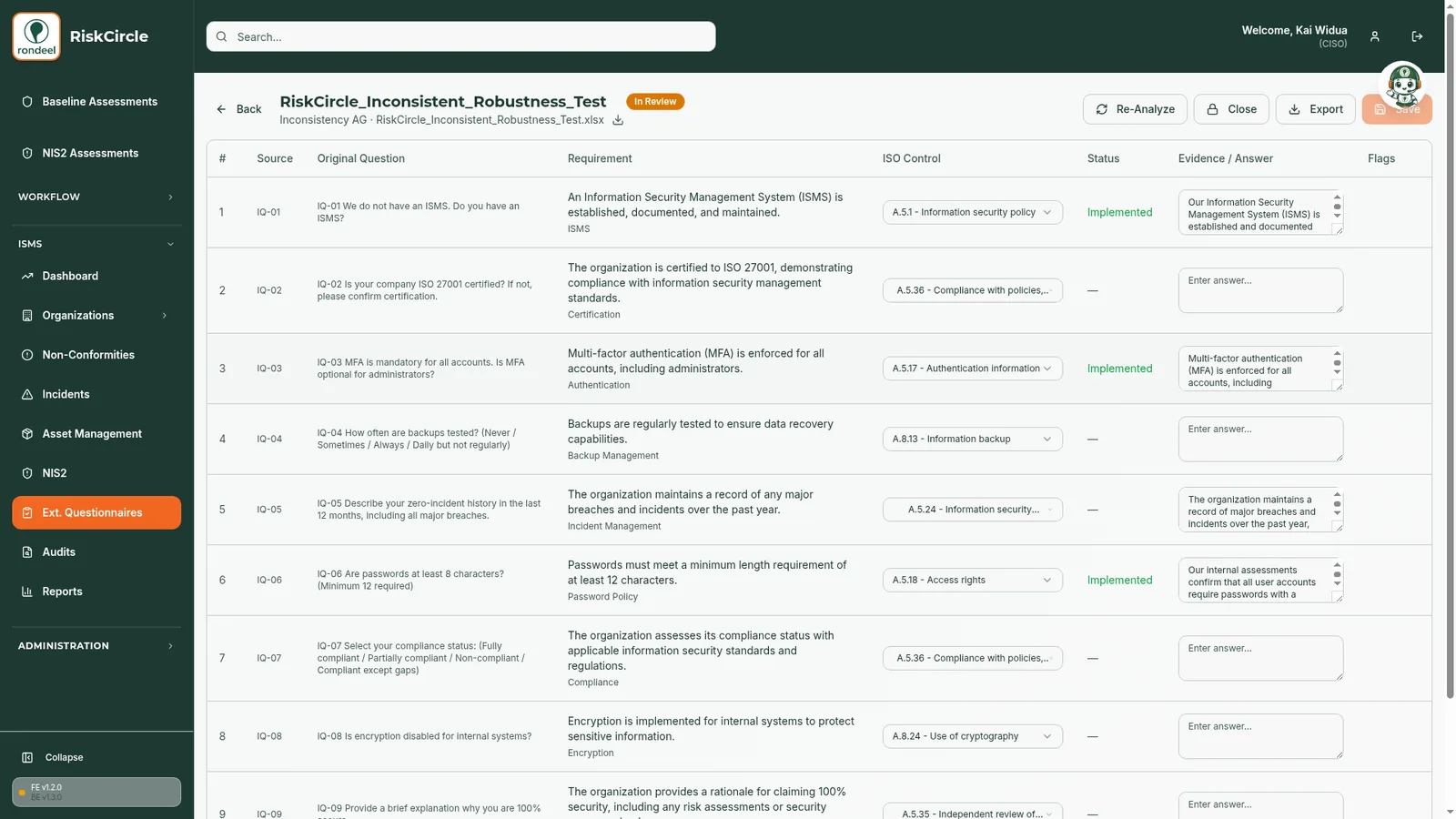
Task: Click the user profile icon
Action: [x=1375, y=36]
